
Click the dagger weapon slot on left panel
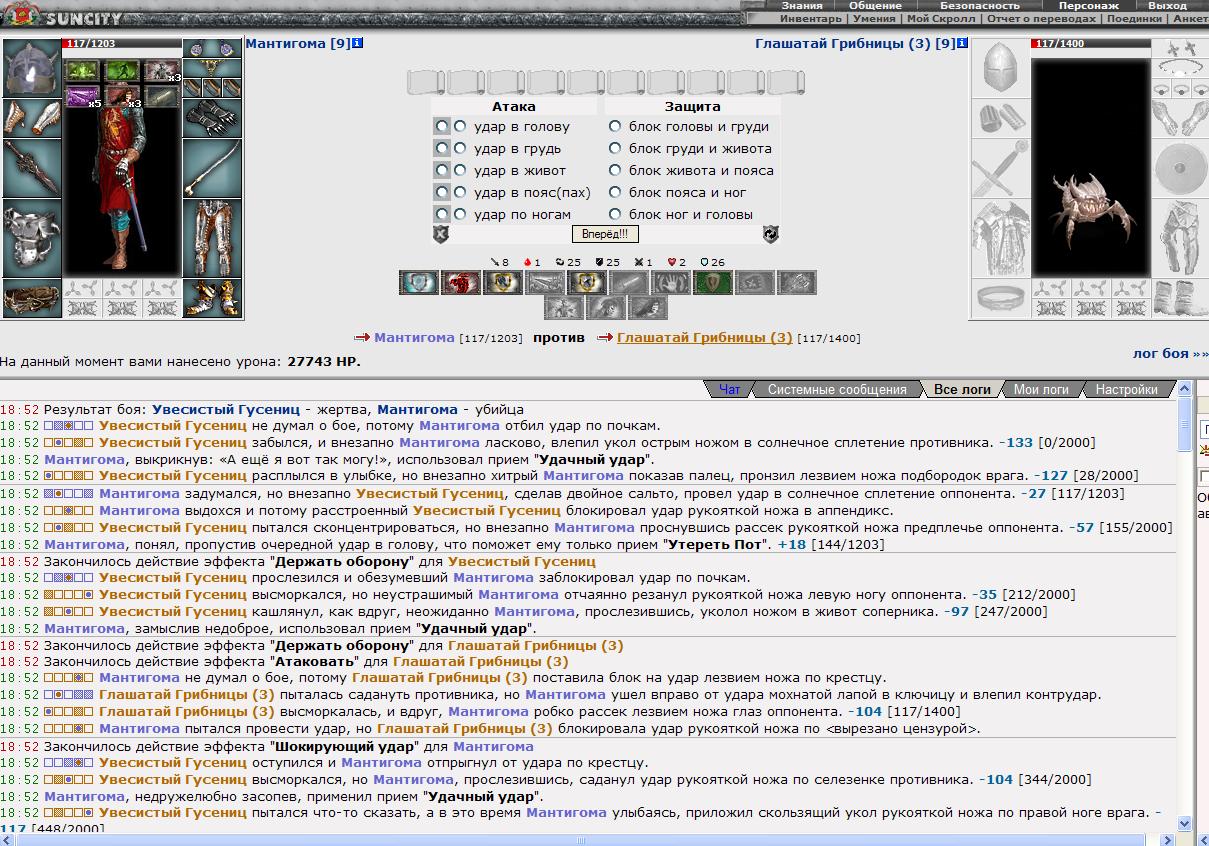pyautogui.click(x=32, y=168)
